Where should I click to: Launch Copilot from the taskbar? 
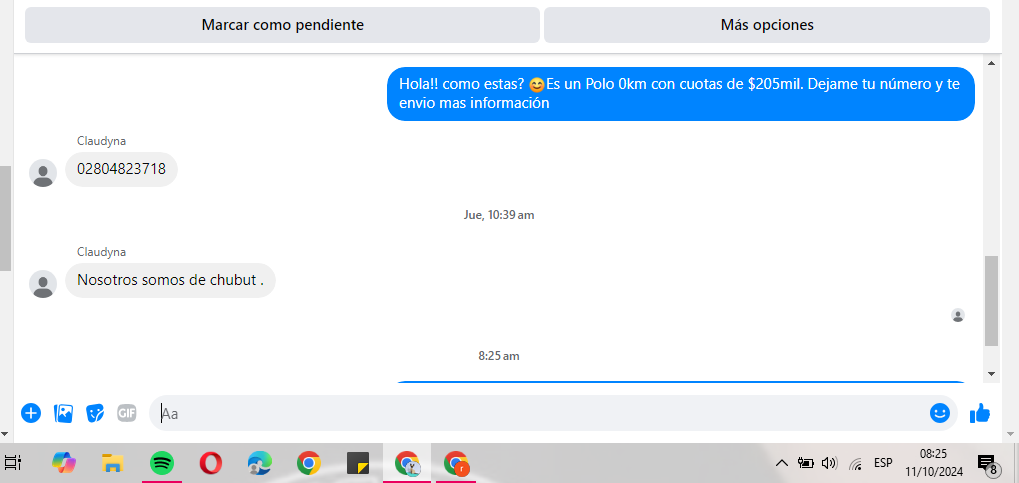[x=64, y=463]
